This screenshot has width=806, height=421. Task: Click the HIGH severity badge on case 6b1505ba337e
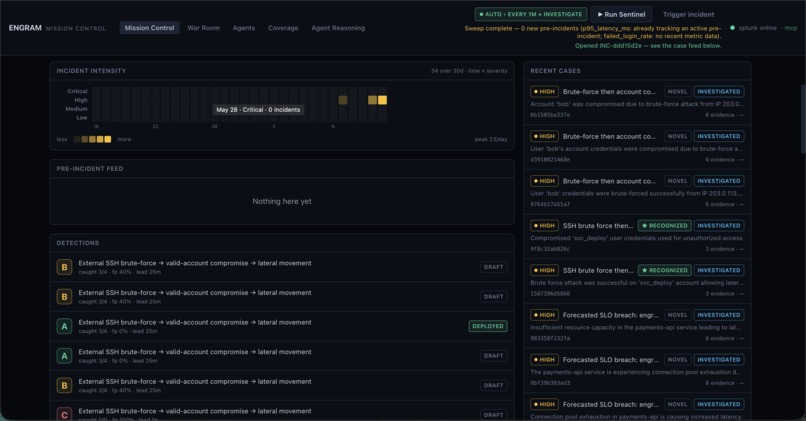[544, 91]
